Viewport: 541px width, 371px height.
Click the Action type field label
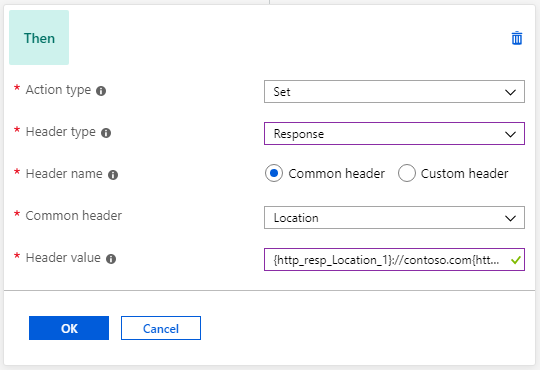[58, 90]
